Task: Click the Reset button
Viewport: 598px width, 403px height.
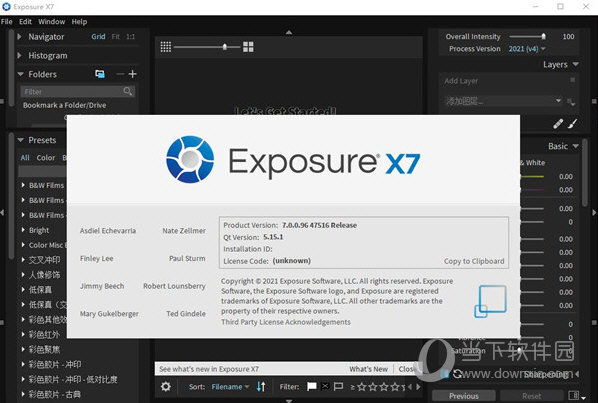Action: [x=532, y=396]
